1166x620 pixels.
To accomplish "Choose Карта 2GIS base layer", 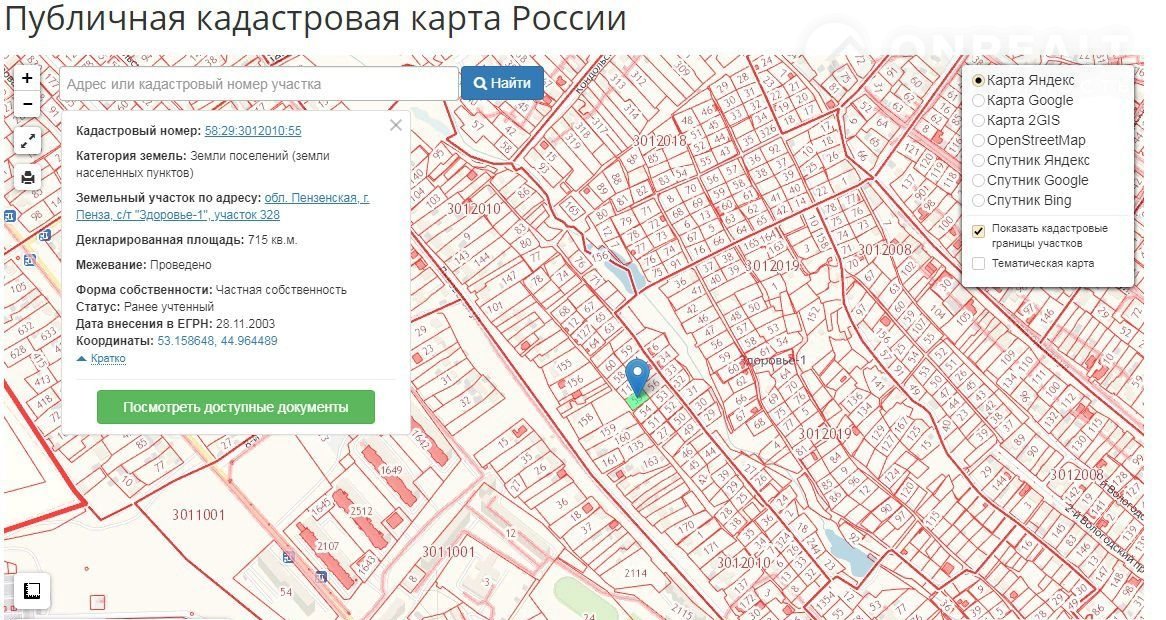I will tap(979, 120).
